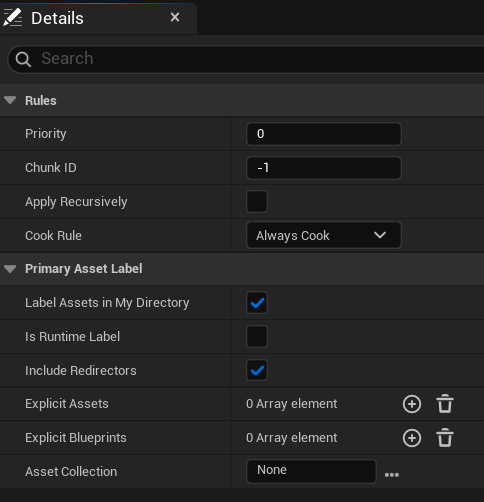The height and width of the screenshot is (502, 484).
Task: Click the Priority value field
Action: coord(324,134)
